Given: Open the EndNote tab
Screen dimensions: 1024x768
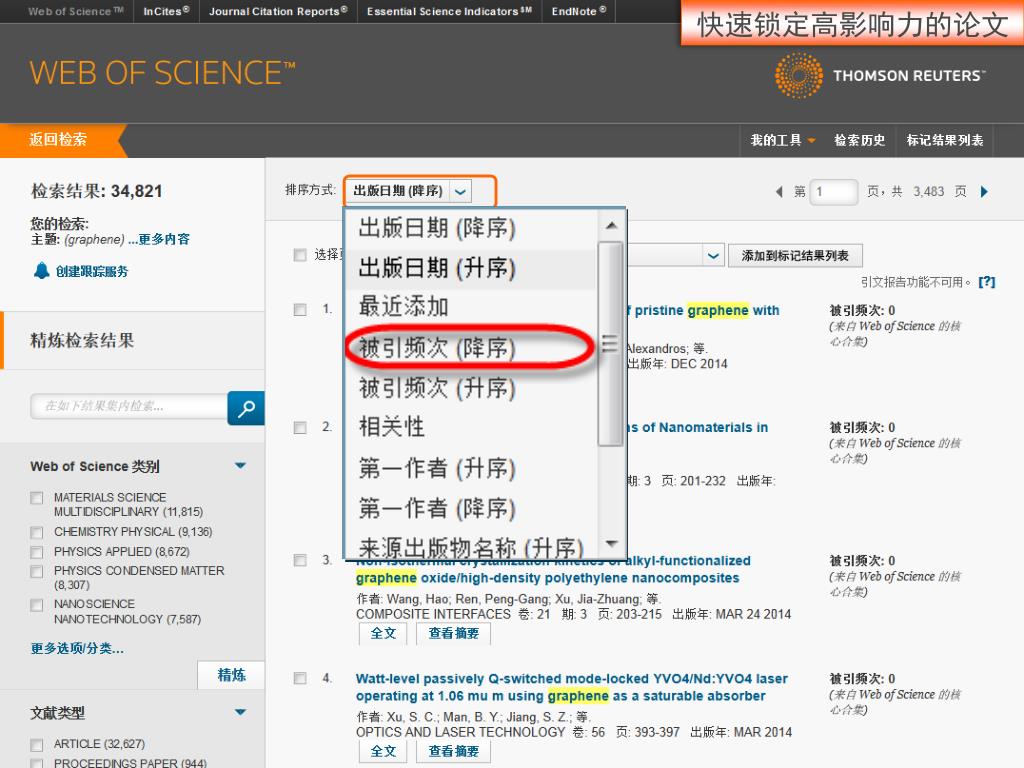Looking at the screenshot, I should pyautogui.click(x=579, y=11).
